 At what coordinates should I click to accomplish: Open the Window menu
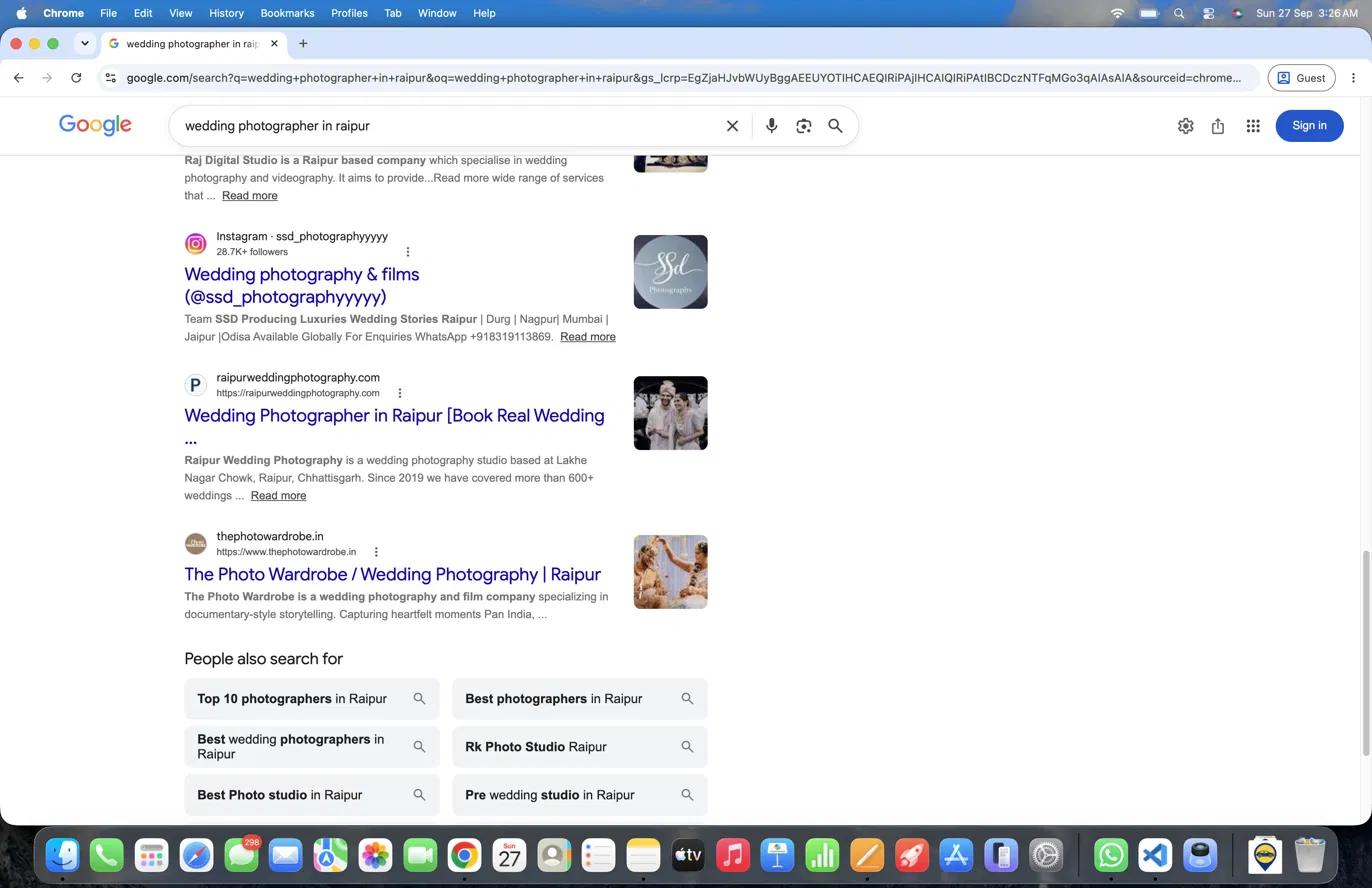pyautogui.click(x=437, y=13)
